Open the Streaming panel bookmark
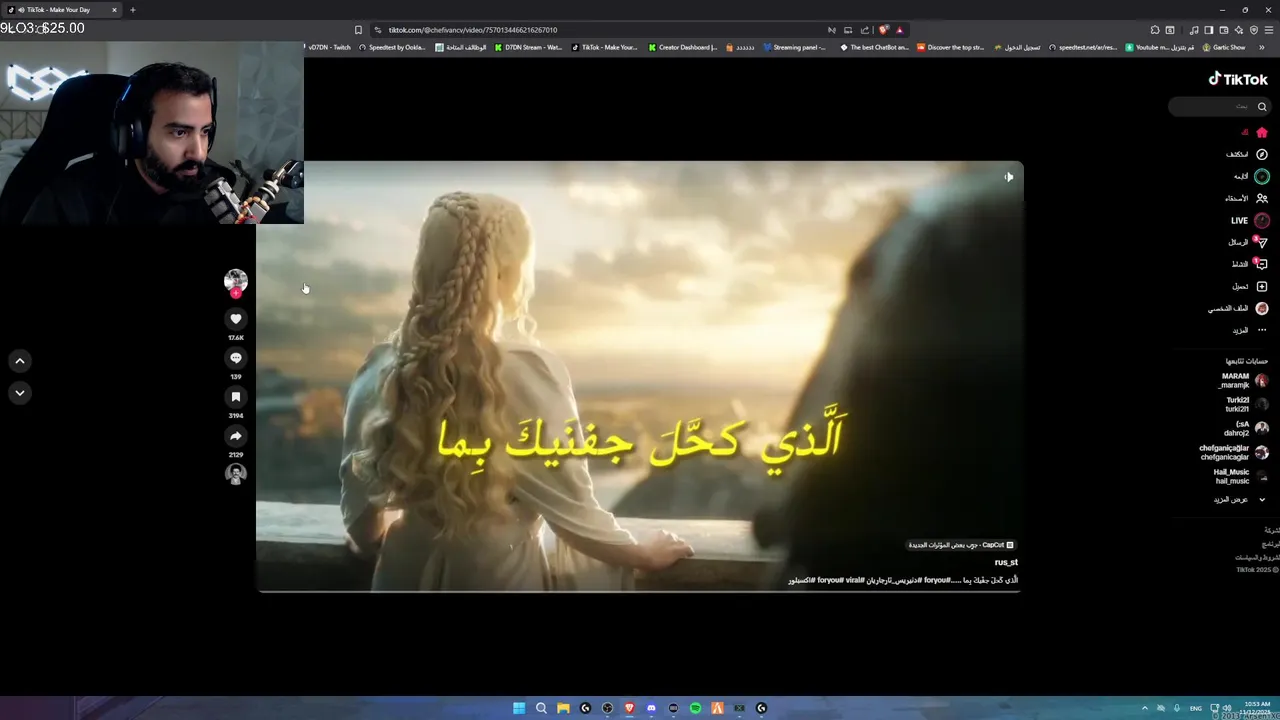Image resolution: width=1280 pixels, height=720 pixels. (x=795, y=47)
